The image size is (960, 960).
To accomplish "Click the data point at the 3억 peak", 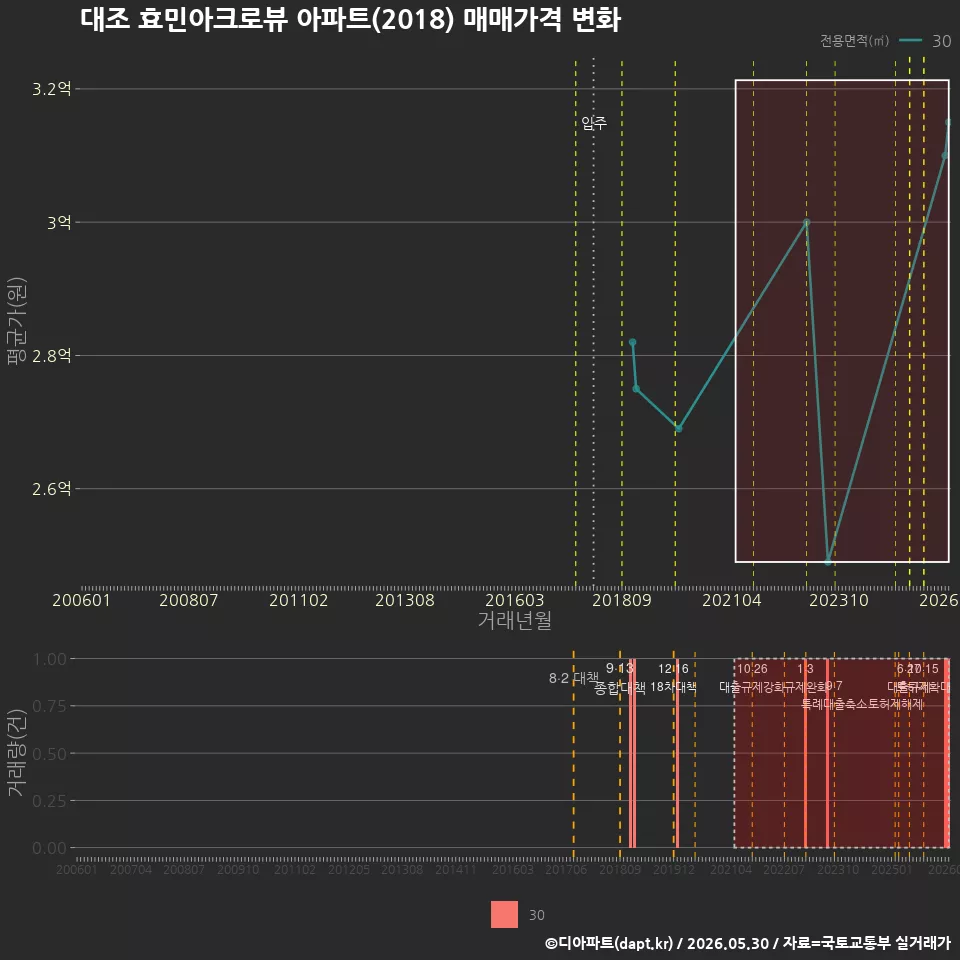I will [x=806, y=222].
